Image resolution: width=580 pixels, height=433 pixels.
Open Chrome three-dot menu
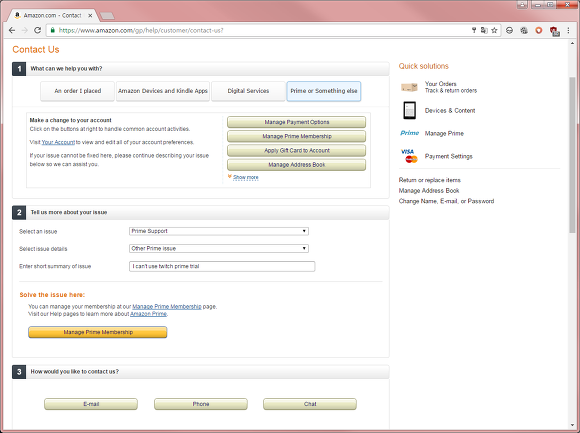(569, 30)
